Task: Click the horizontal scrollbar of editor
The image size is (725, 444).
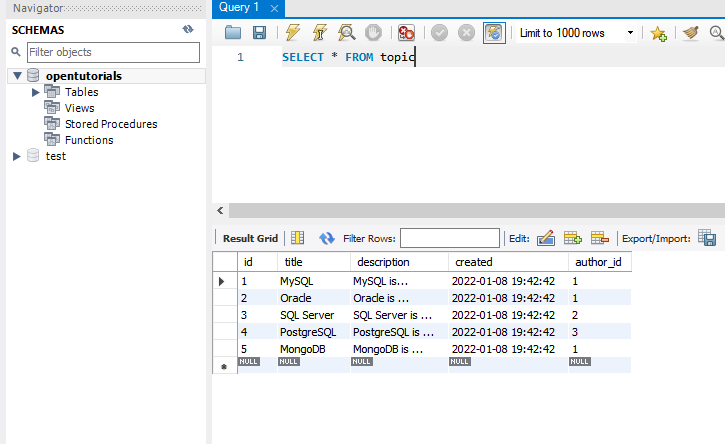Action: (477, 210)
